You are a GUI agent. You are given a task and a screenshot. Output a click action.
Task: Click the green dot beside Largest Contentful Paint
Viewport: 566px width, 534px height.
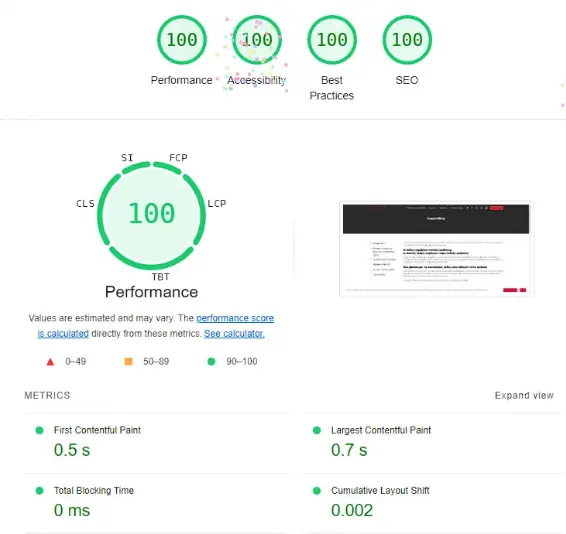coord(317,430)
